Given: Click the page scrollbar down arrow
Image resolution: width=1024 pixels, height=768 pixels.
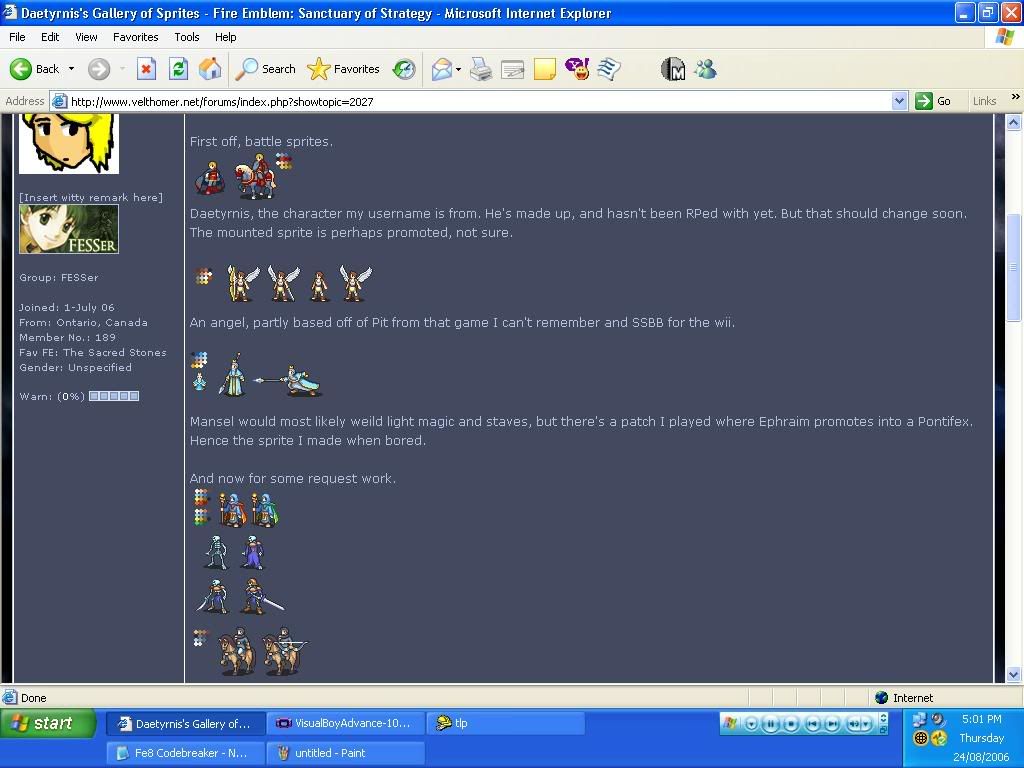Looking at the screenshot, I should 1013,675.
